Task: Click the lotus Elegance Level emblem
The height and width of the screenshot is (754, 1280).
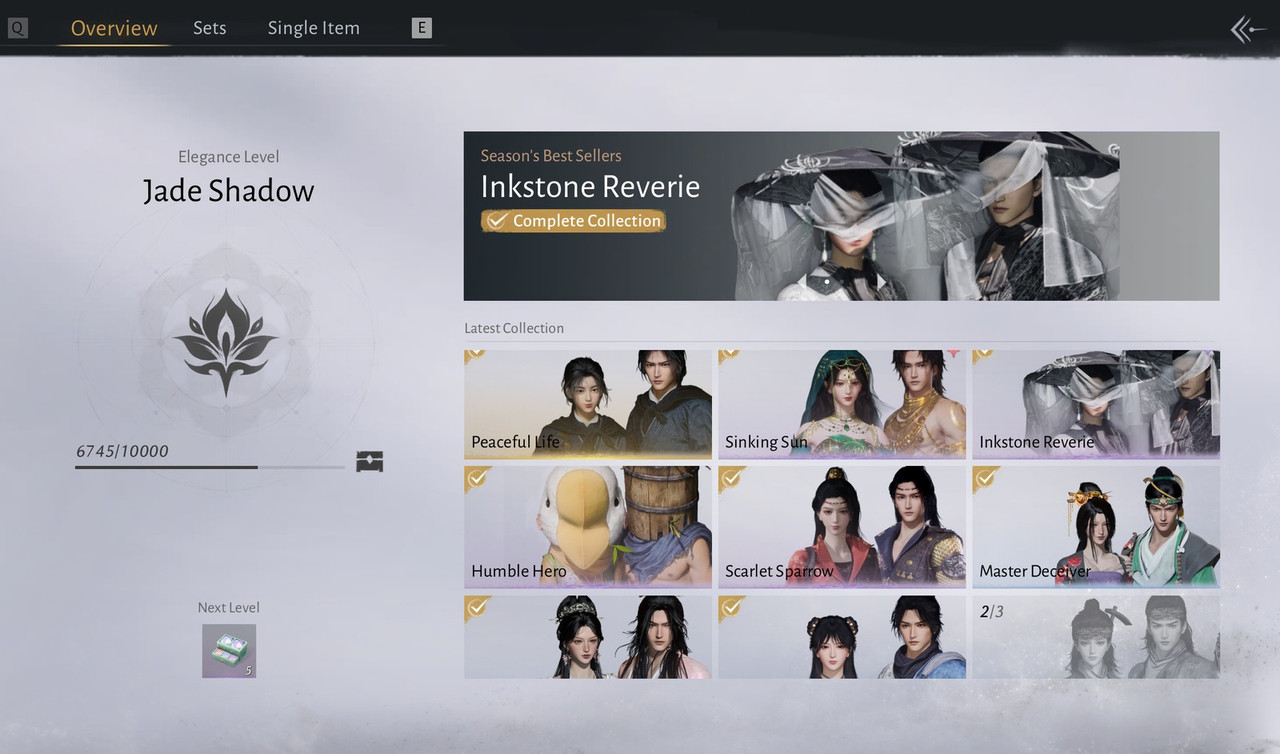Action: [x=225, y=343]
